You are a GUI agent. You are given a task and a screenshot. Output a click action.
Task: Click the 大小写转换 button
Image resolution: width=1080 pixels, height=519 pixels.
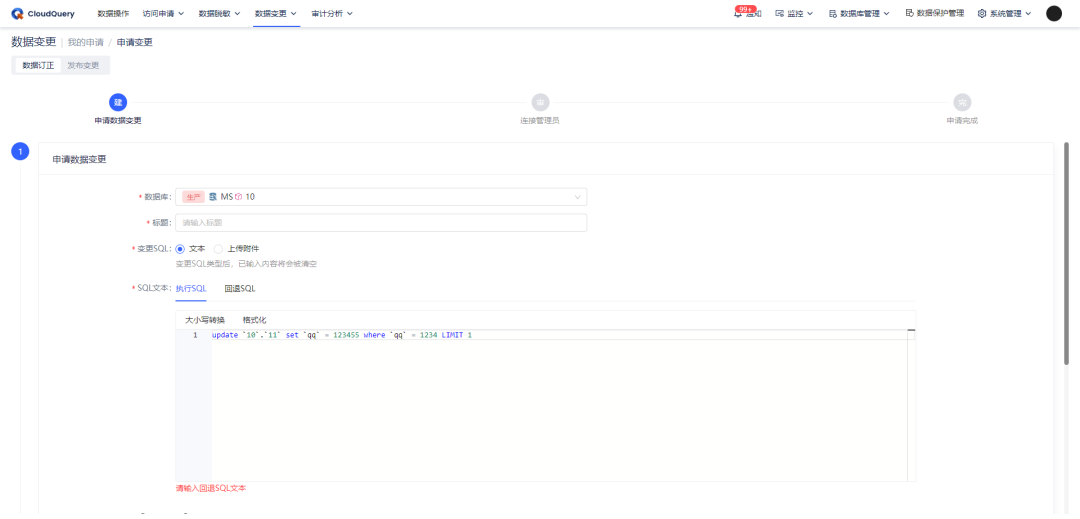(x=205, y=320)
